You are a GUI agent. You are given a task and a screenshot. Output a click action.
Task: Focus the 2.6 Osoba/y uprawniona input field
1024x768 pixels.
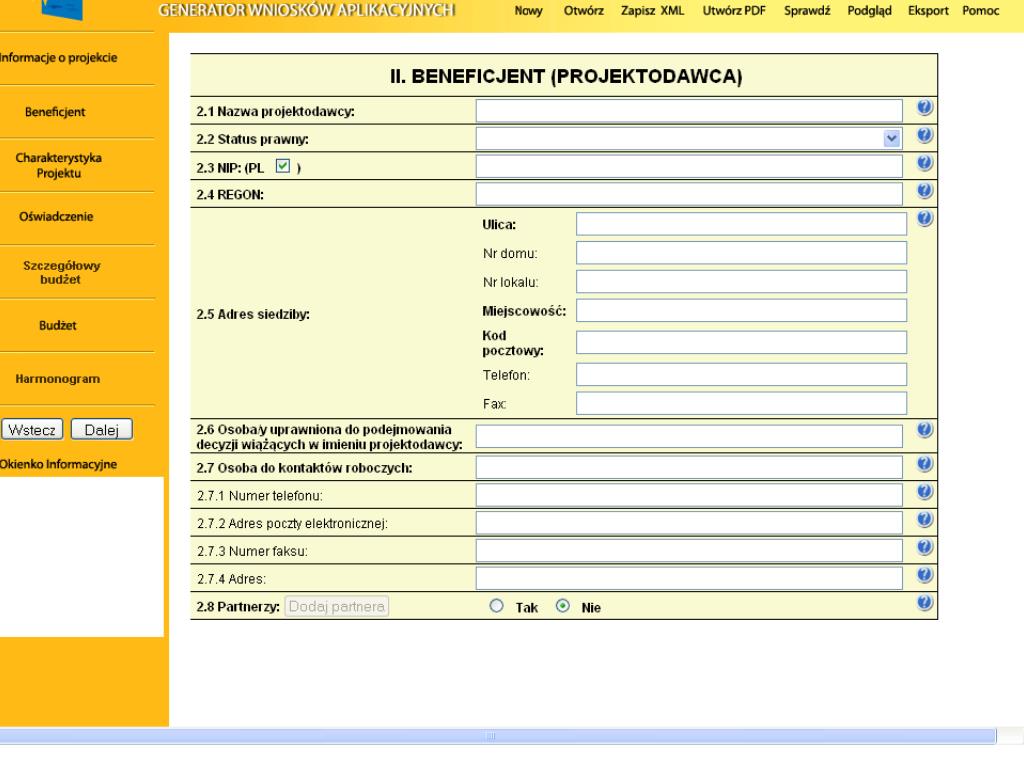click(x=689, y=436)
